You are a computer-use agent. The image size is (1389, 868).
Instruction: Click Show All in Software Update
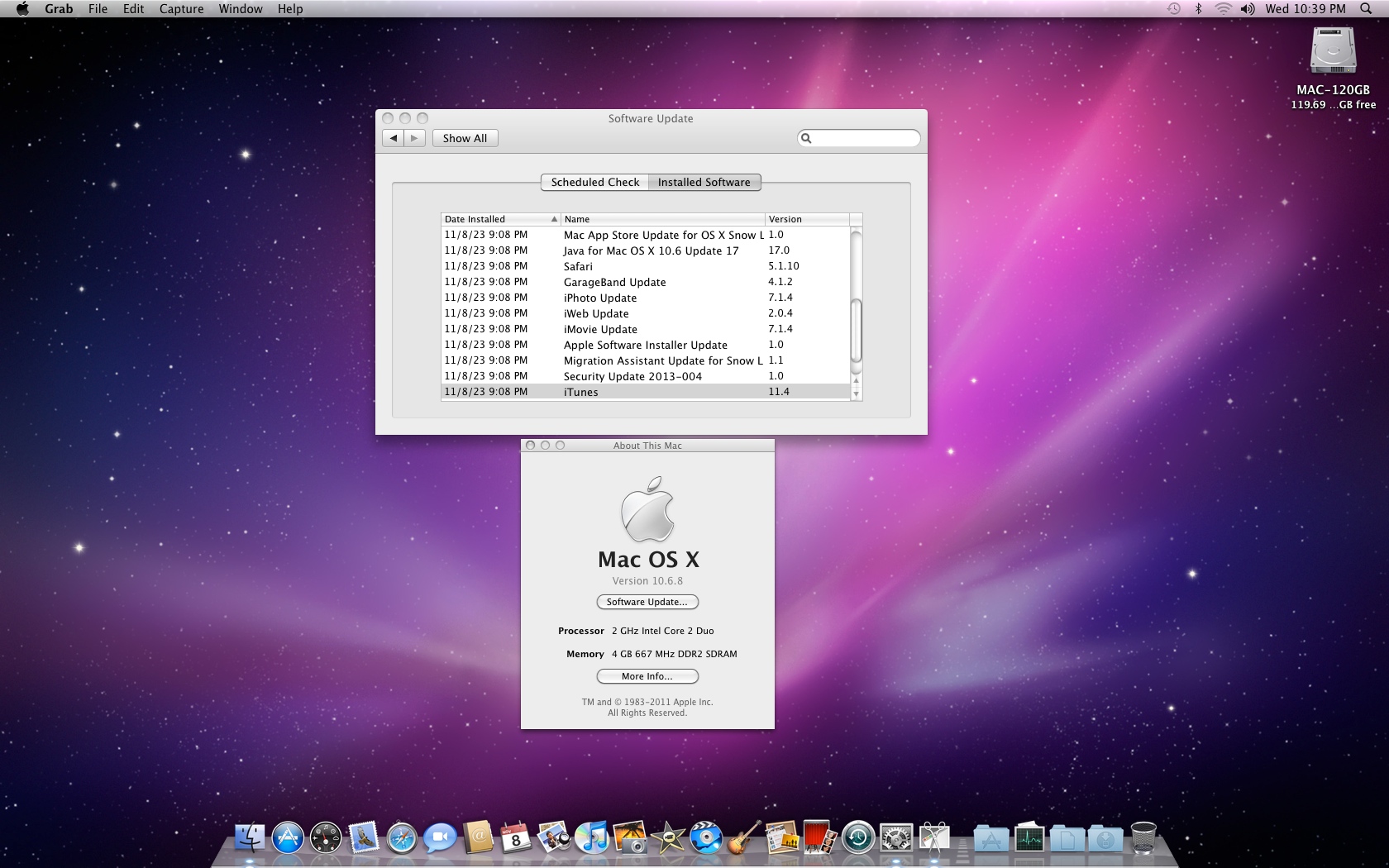point(465,138)
